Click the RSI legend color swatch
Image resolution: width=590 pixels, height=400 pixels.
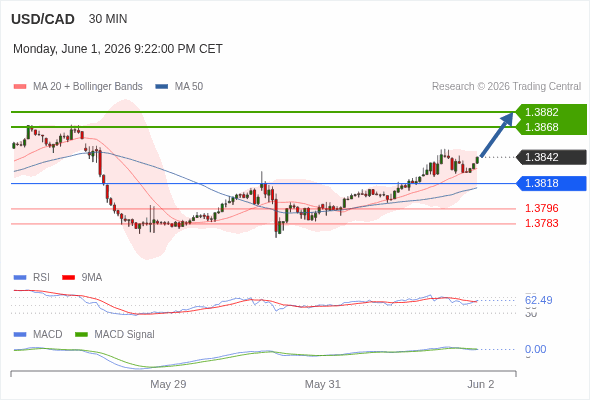click(20, 278)
